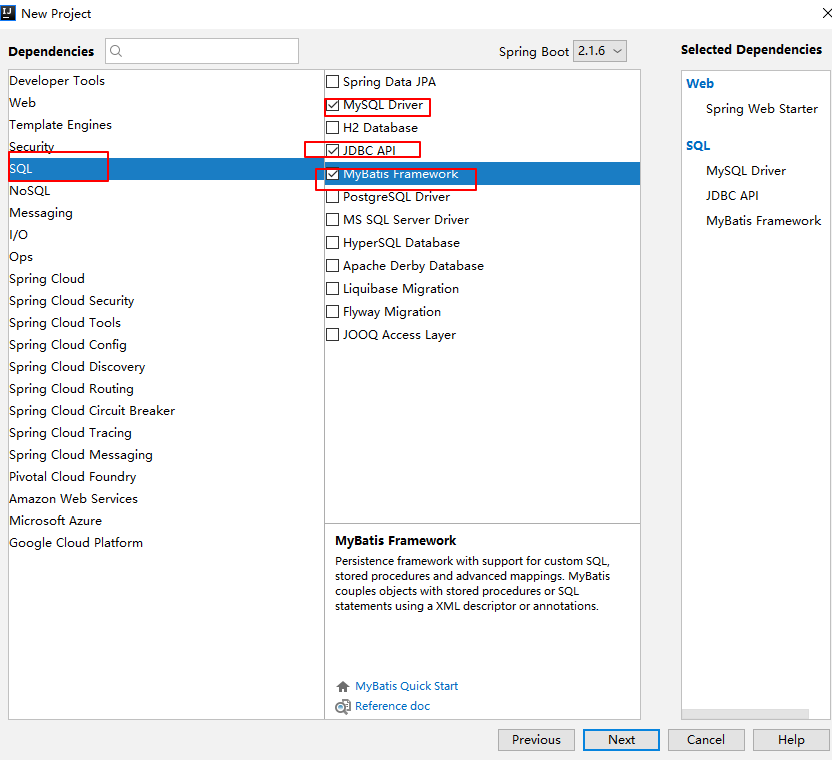Enable the HyperSQL Database checkbox
The width and height of the screenshot is (832, 760).
point(333,243)
